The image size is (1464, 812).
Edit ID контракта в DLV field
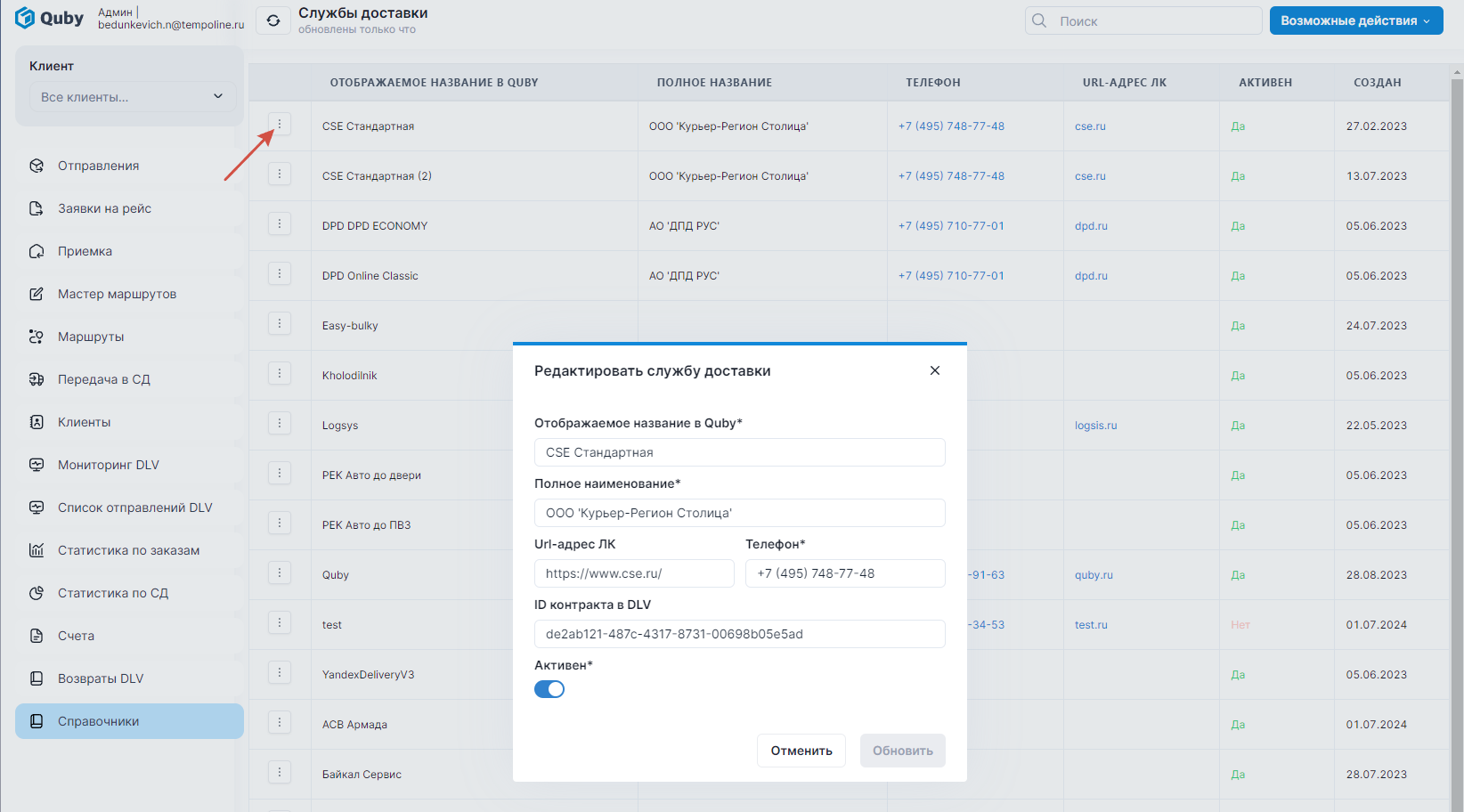point(739,634)
